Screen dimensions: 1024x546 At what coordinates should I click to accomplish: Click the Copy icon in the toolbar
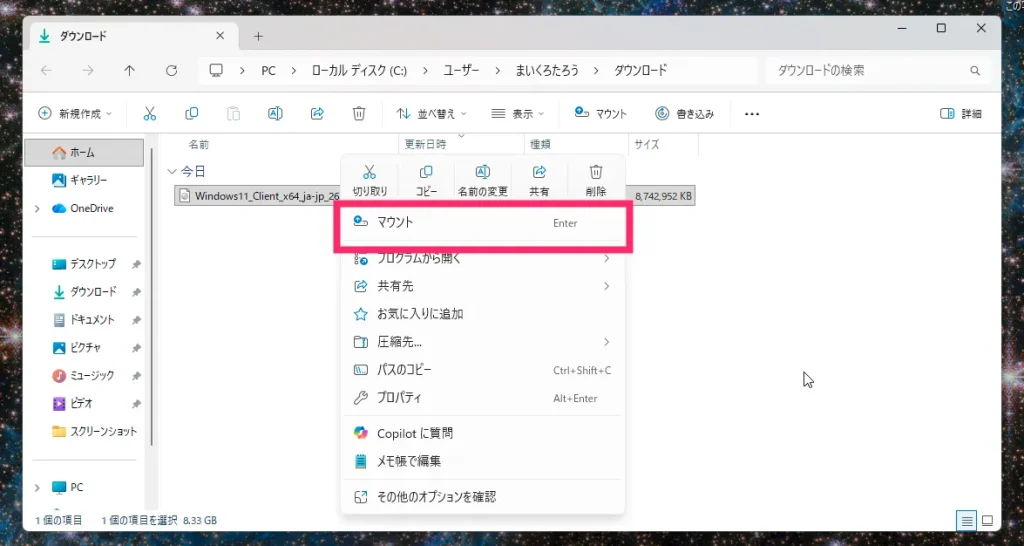click(191, 114)
